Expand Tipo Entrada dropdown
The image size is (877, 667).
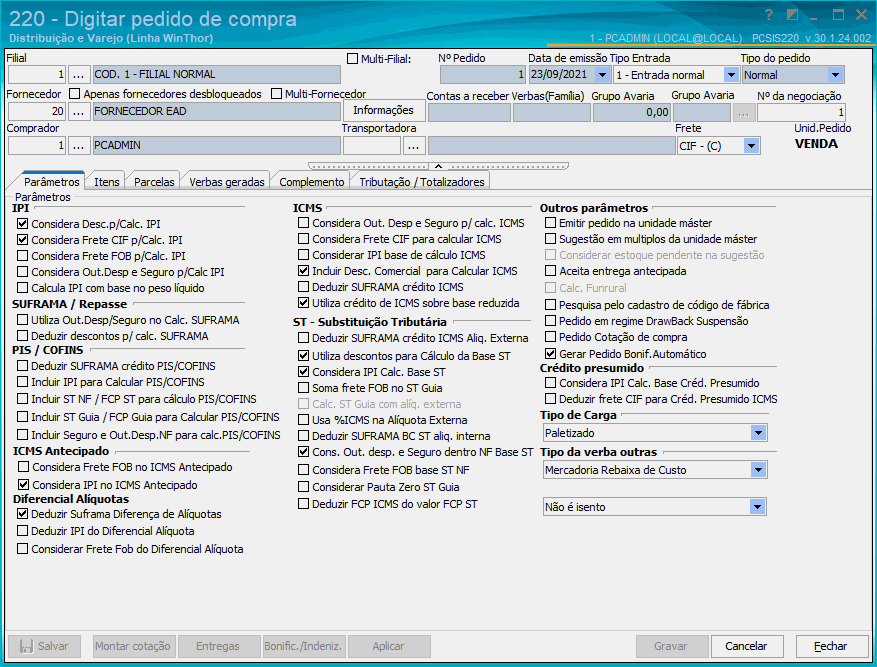coord(730,75)
